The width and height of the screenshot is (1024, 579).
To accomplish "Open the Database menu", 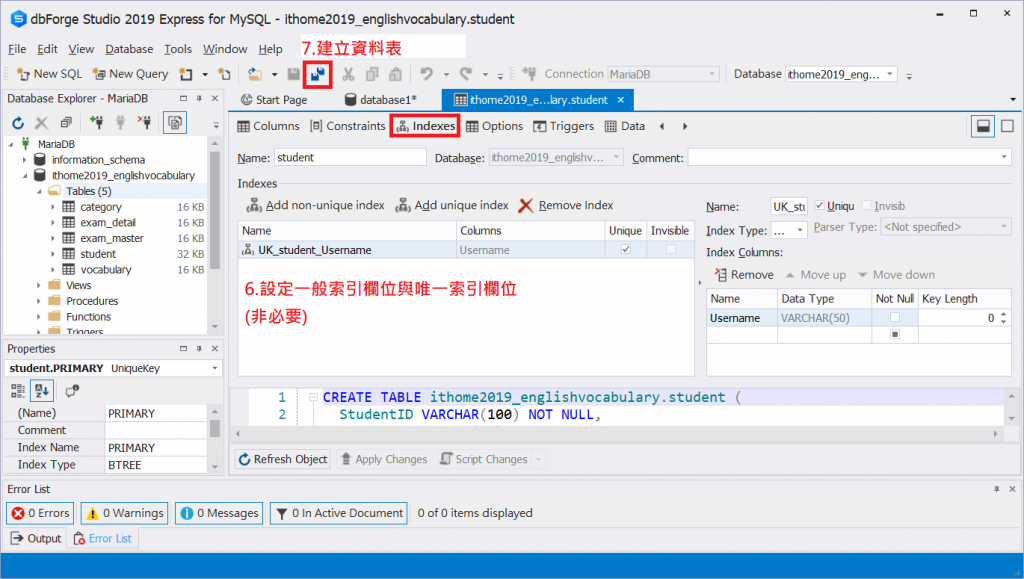I will (129, 49).
